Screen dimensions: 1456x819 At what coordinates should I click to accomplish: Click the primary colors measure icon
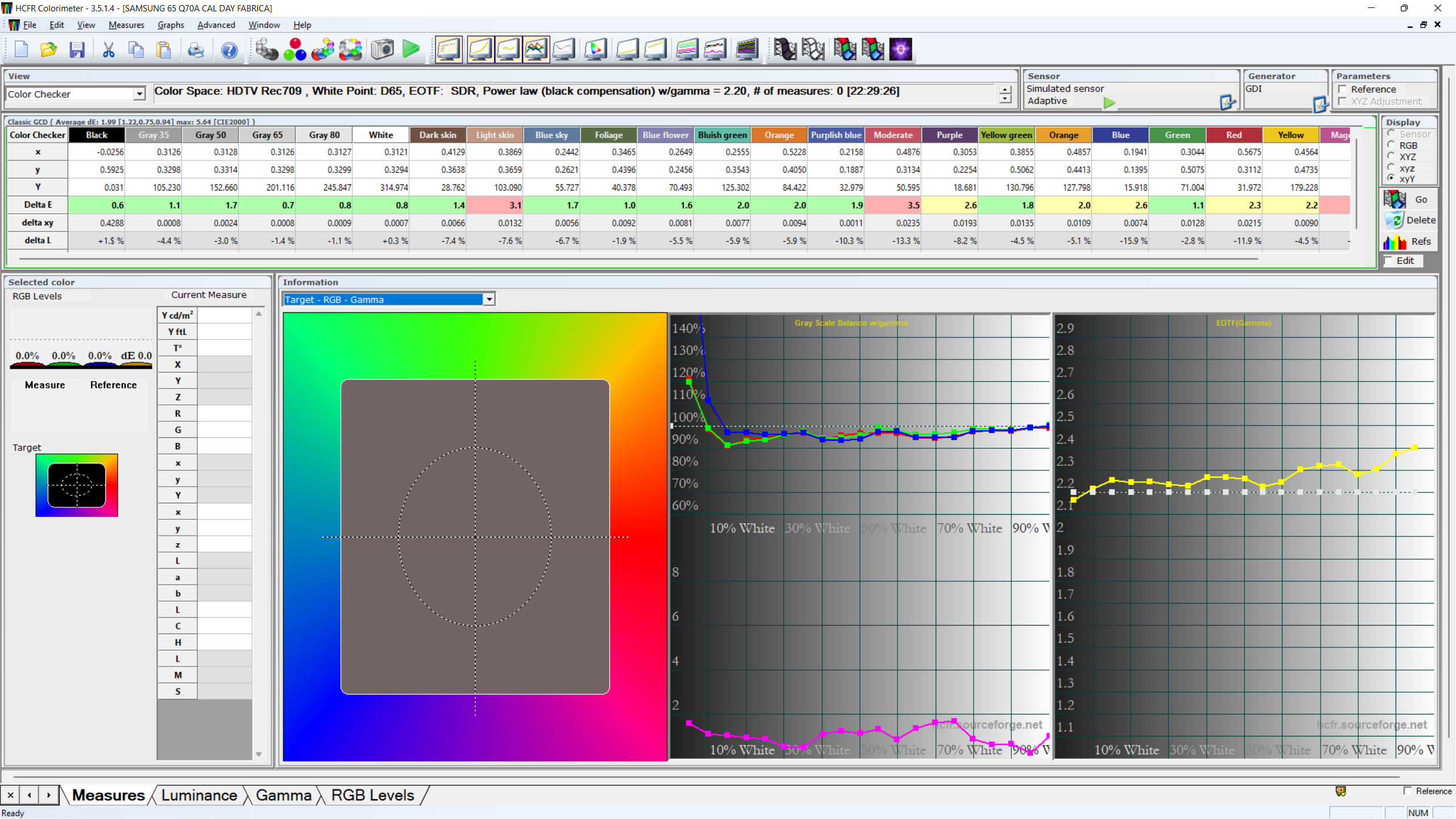click(295, 49)
